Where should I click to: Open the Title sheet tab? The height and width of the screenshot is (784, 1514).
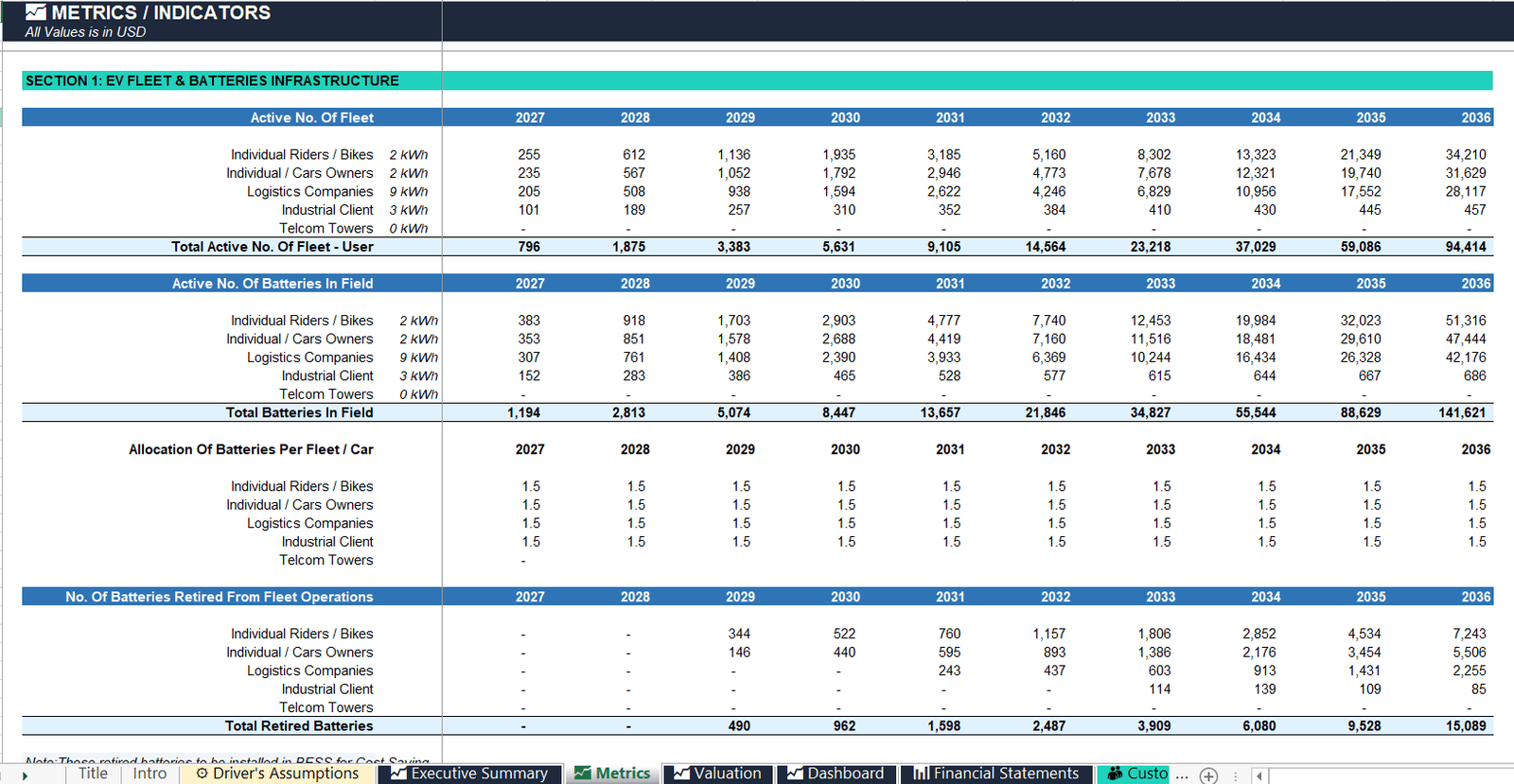coord(93,774)
